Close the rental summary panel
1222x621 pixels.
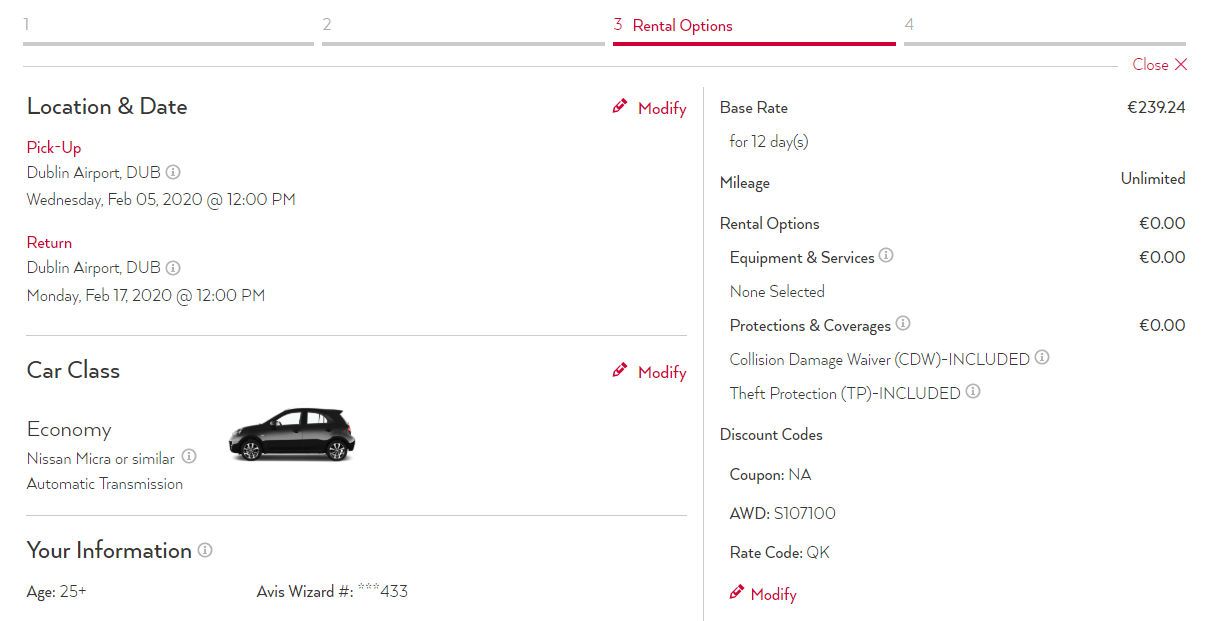1160,65
